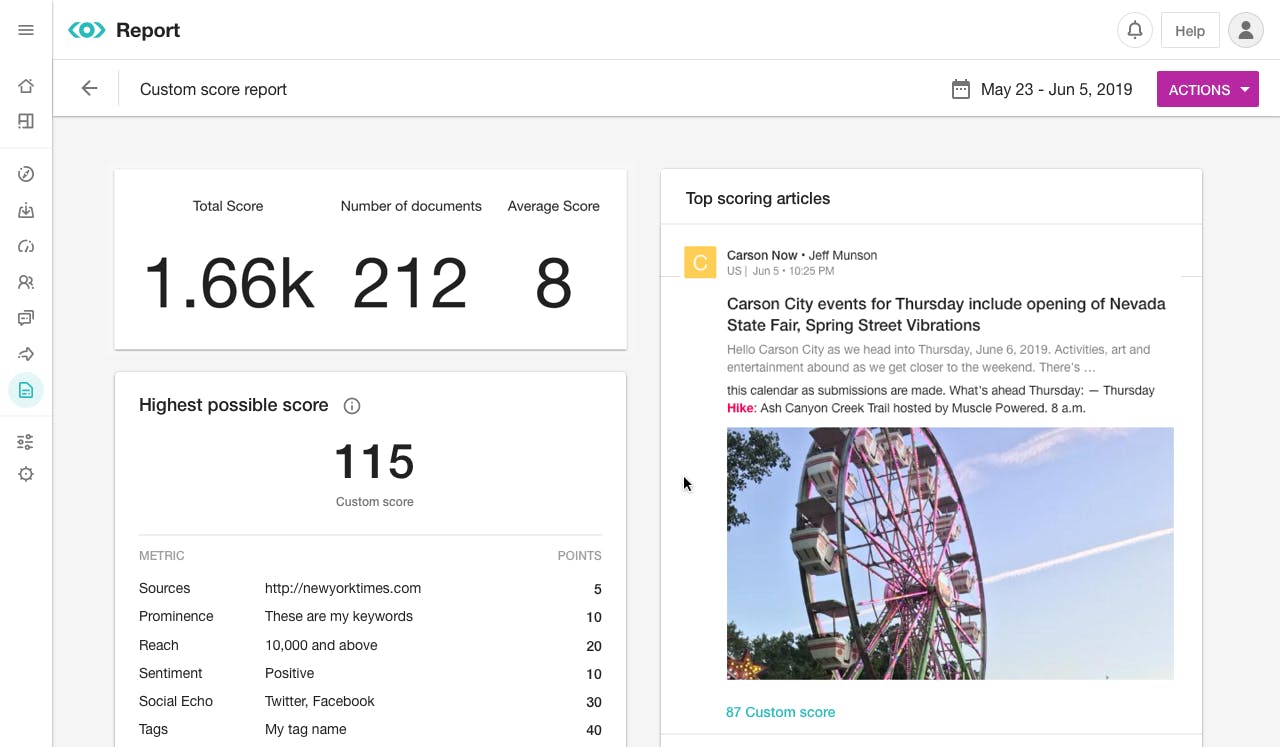The height and width of the screenshot is (747, 1280).
Task: Change date range May 23 - Jun 5, 2019
Action: click(1056, 89)
